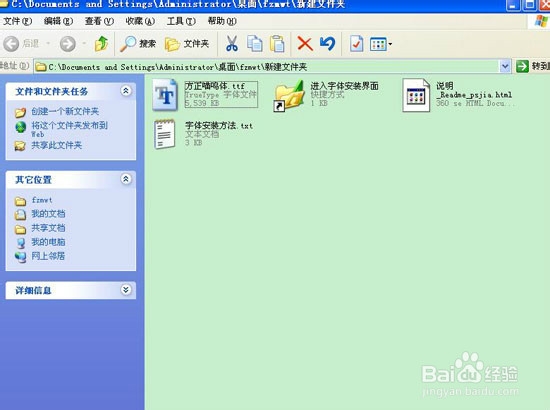Select the 进入字体安装界面 shortcut name

344,86
